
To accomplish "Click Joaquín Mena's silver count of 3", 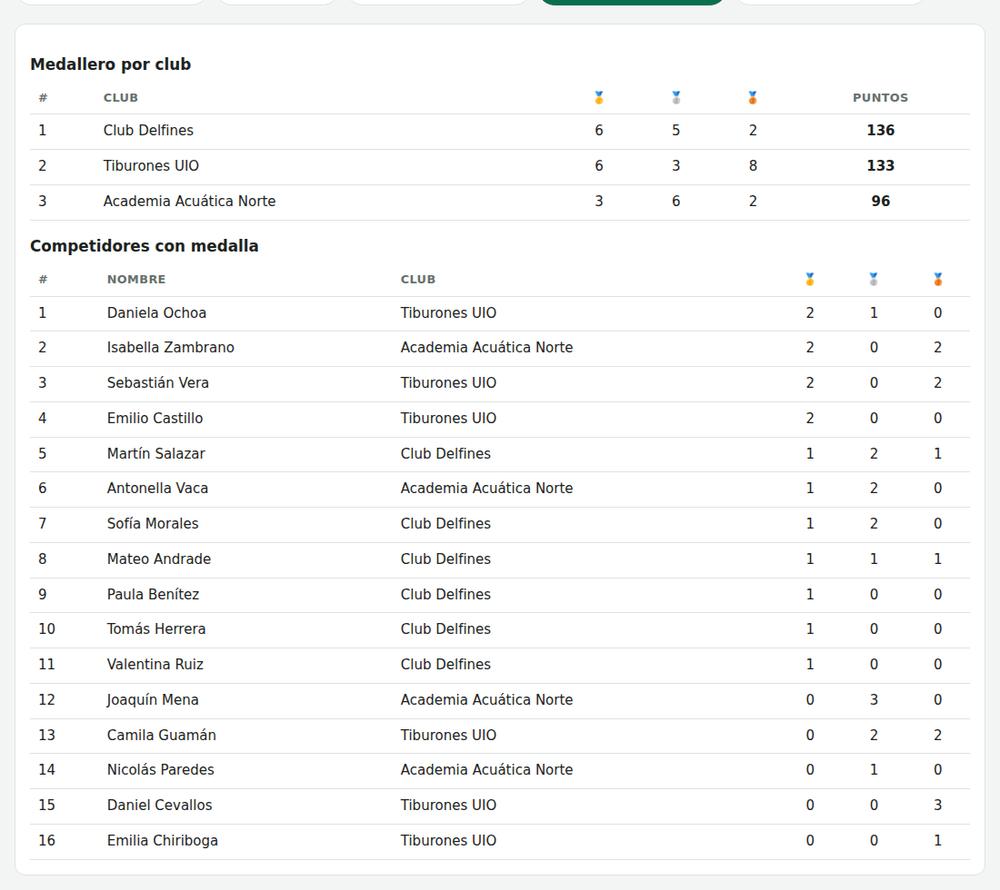I will tap(874, 700).
